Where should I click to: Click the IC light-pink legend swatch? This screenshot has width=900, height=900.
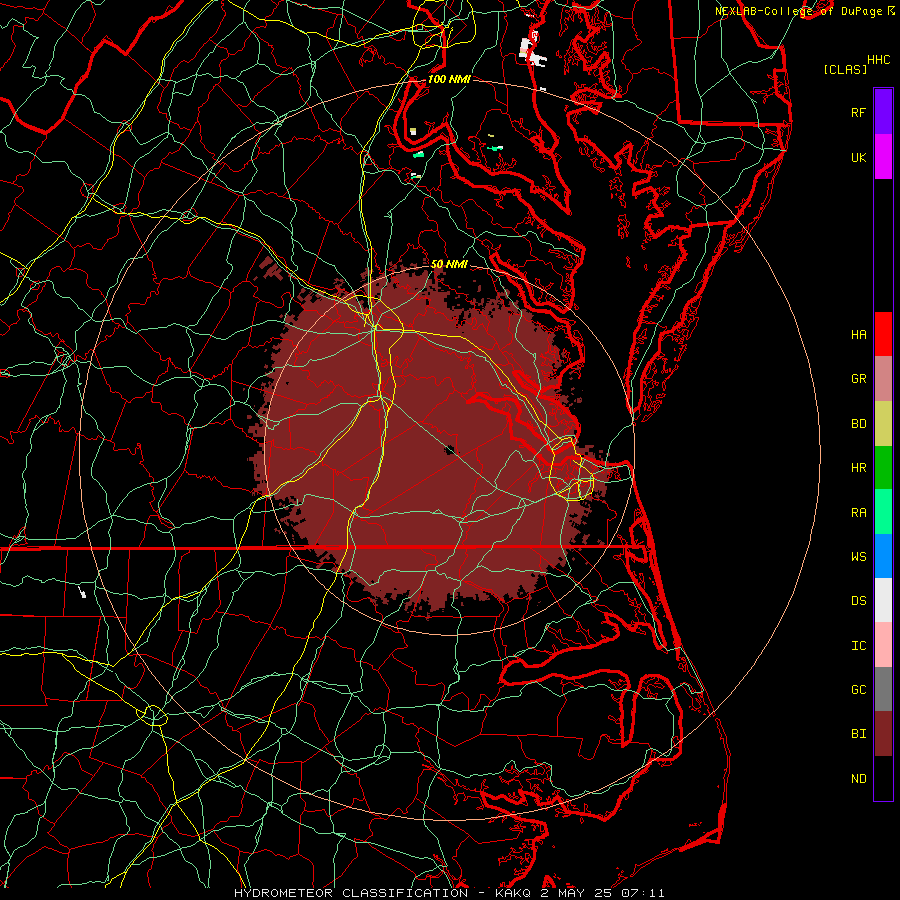point(883,645)
